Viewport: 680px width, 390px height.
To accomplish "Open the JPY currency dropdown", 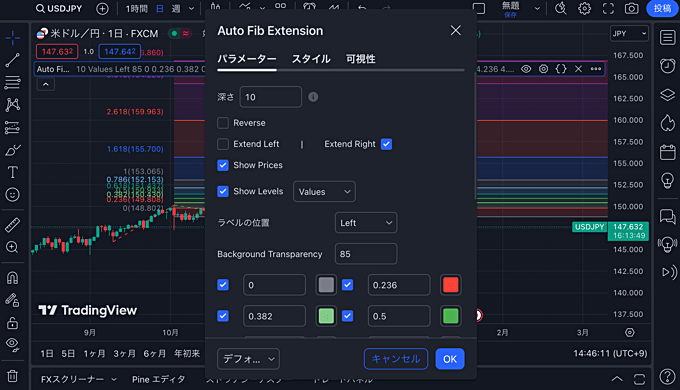I will (x=629, y=33).
